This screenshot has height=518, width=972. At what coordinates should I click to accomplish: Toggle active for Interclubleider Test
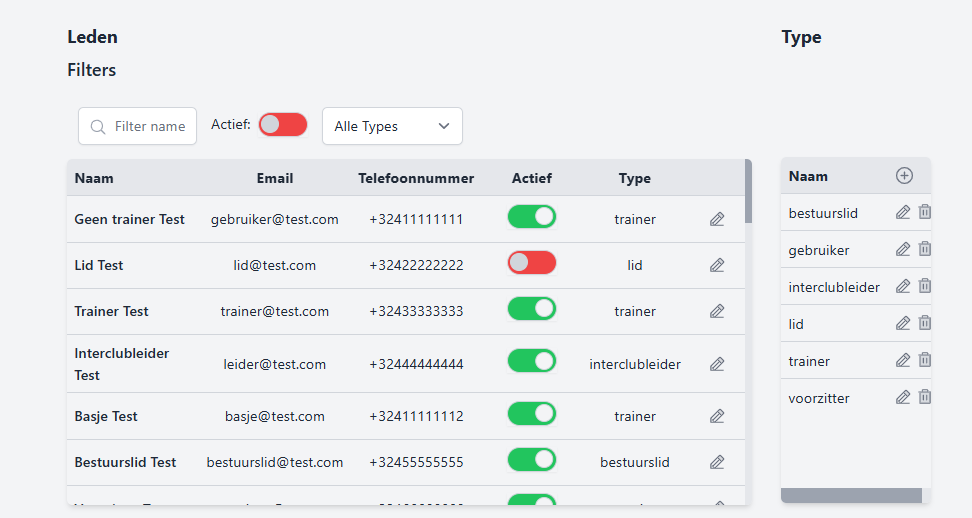coord(532,361)
